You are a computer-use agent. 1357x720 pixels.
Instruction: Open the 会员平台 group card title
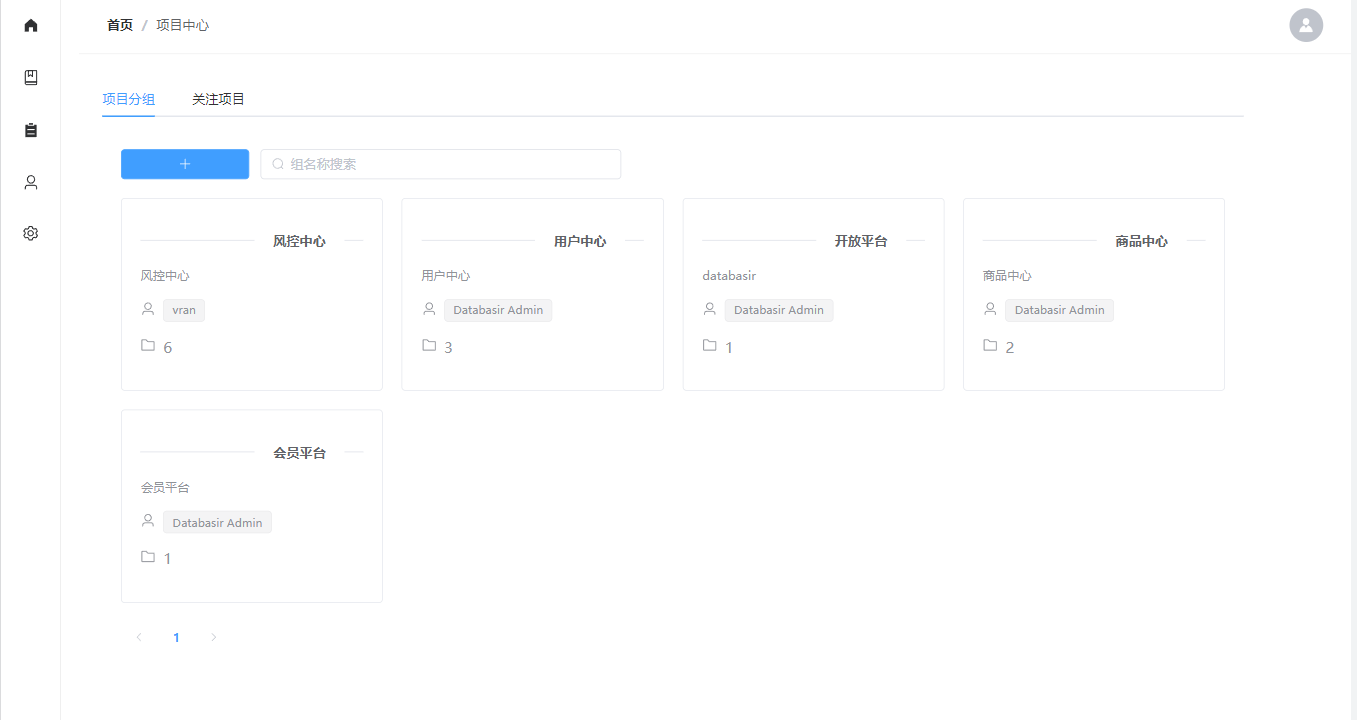tap(299, 453)
